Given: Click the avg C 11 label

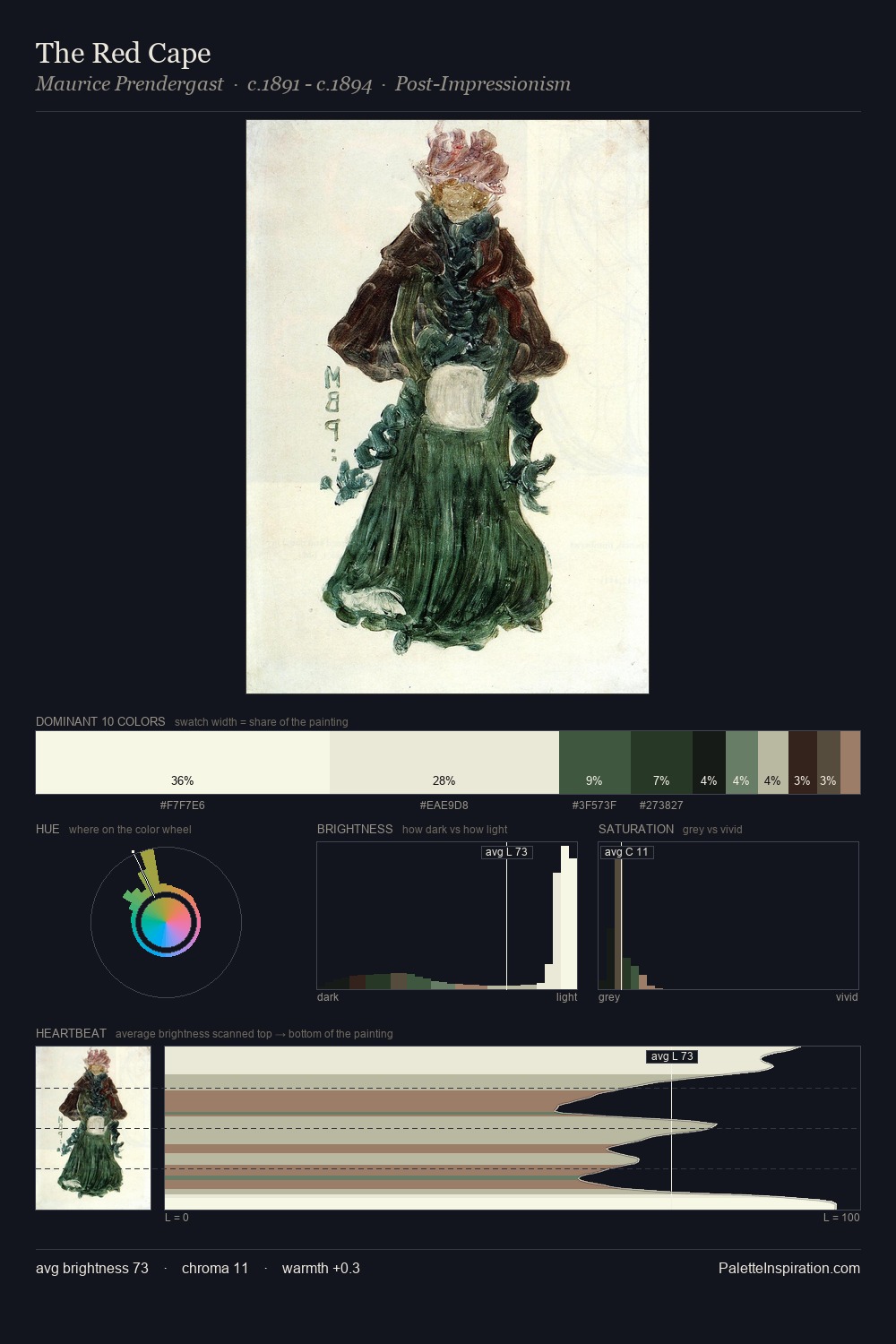Looking at the screenshot, I should tap(626, 852).
